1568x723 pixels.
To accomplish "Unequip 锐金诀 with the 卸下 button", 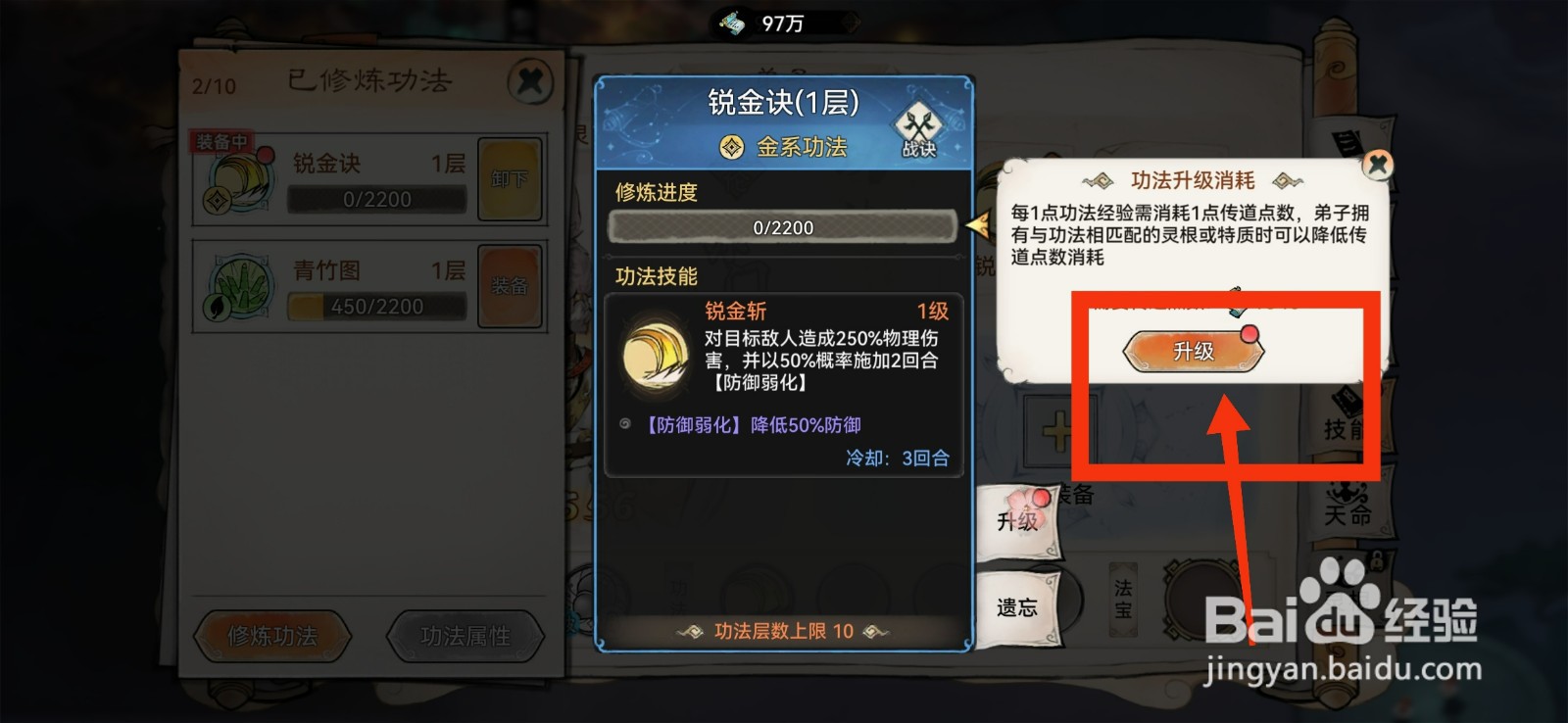I will (510, 179).
